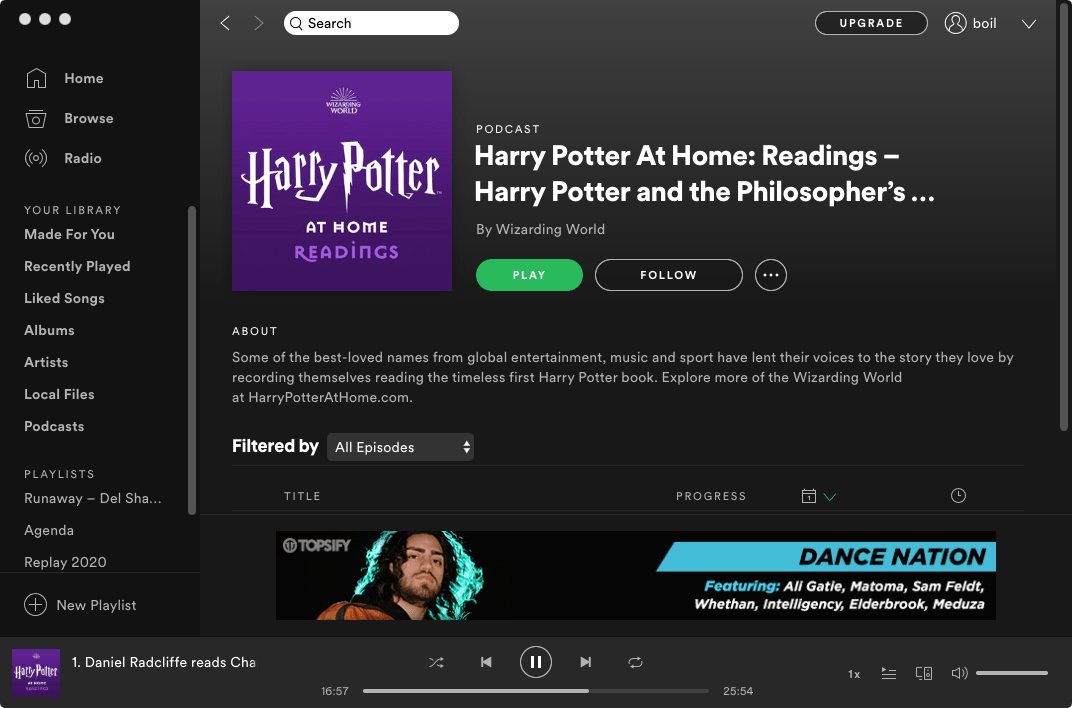Seek within the playback progress bar

pos(536,691)
